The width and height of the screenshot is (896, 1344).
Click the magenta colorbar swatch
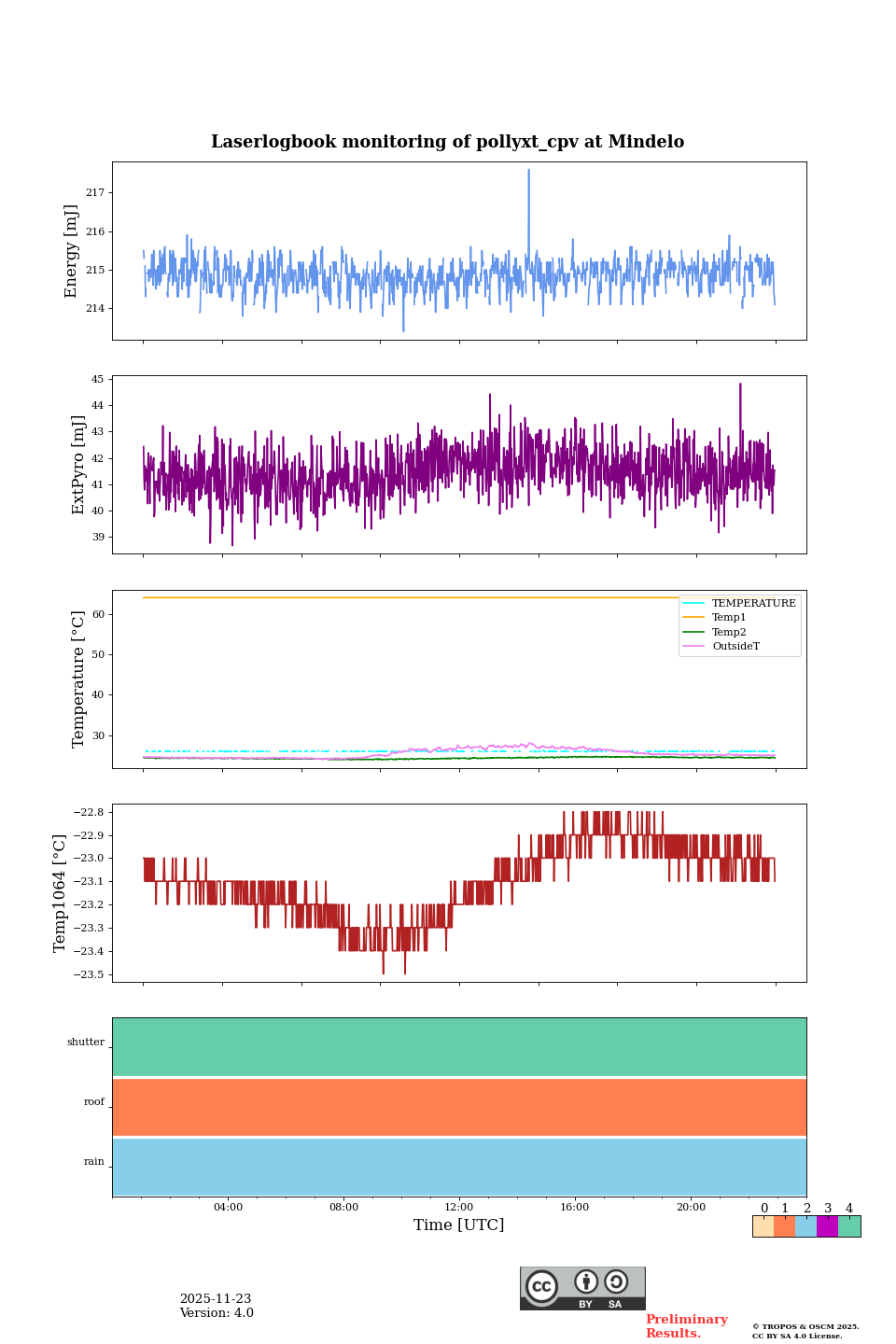[x=827, y=1226]
